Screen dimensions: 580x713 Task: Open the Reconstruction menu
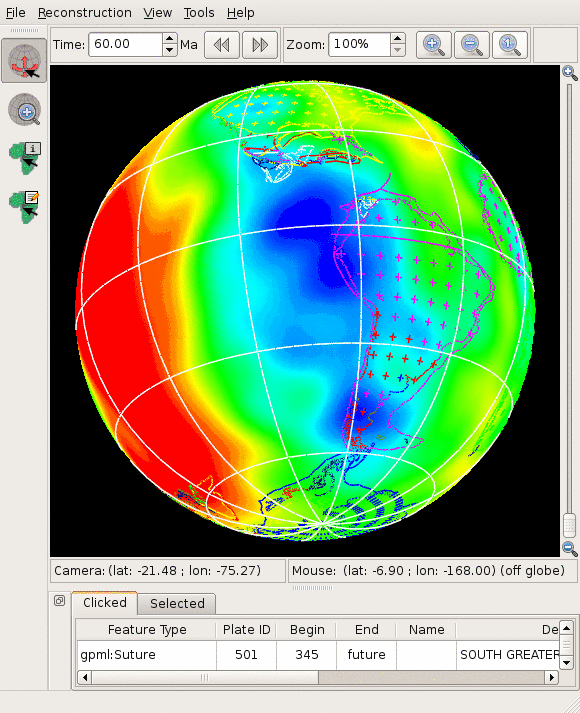85,13
